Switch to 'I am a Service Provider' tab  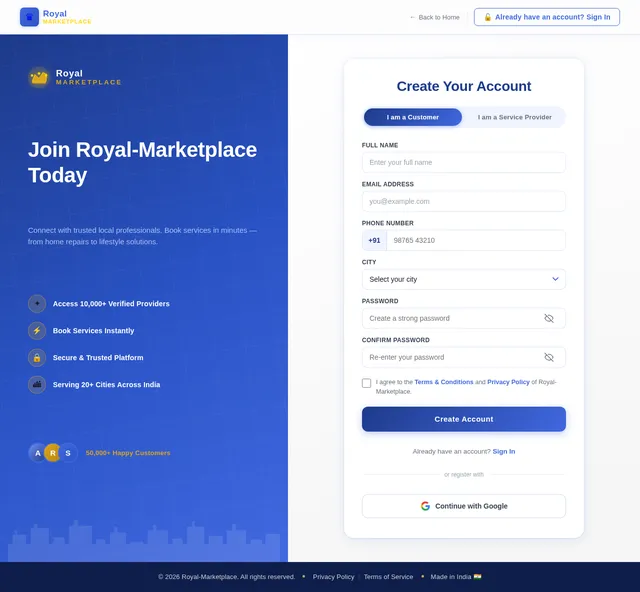tap(514, 117)
